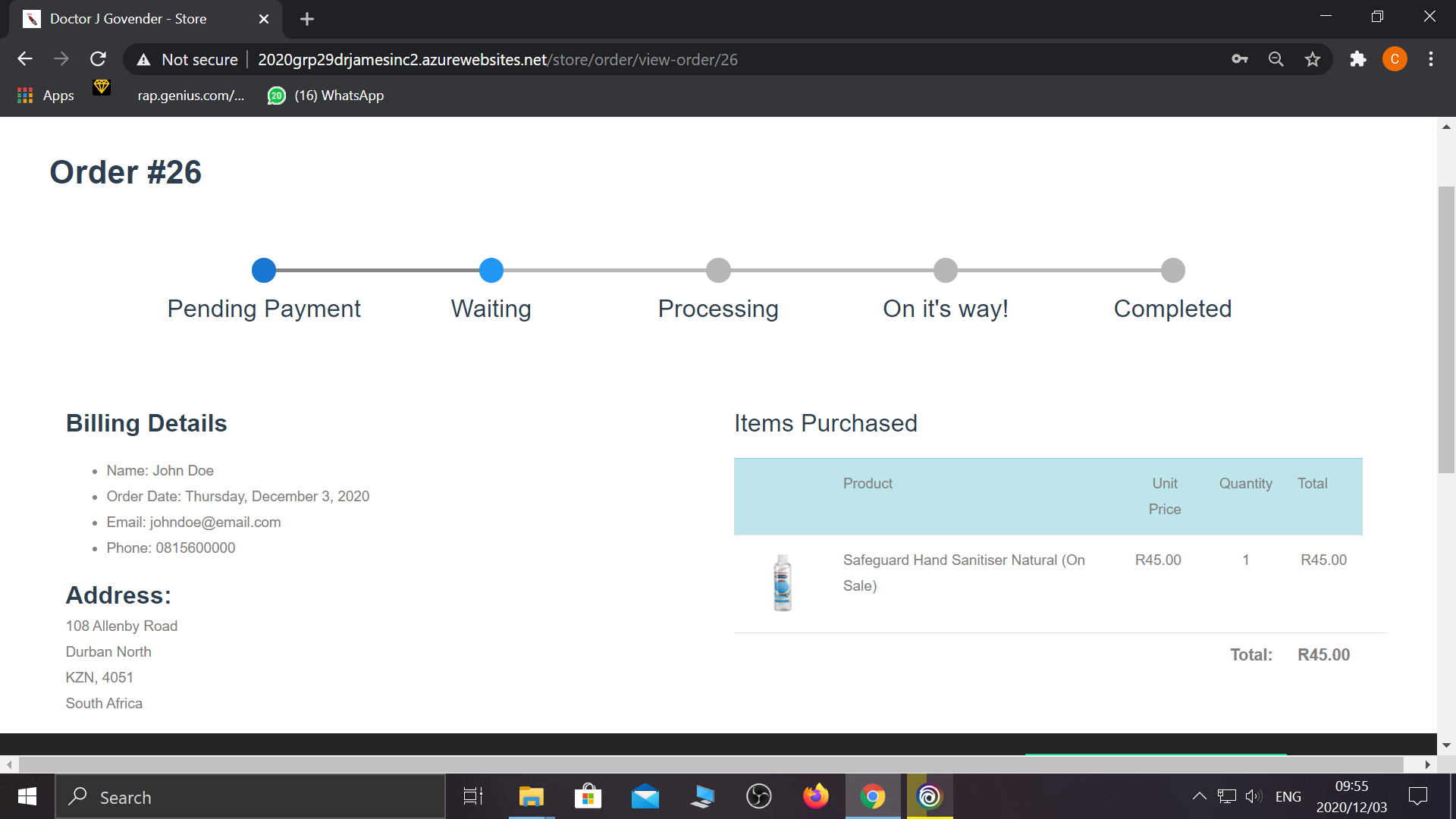The height and width of the screenshot is (819, 1456).
Task: Click the back navigation arrow
Action: click(x=25, y=59)
